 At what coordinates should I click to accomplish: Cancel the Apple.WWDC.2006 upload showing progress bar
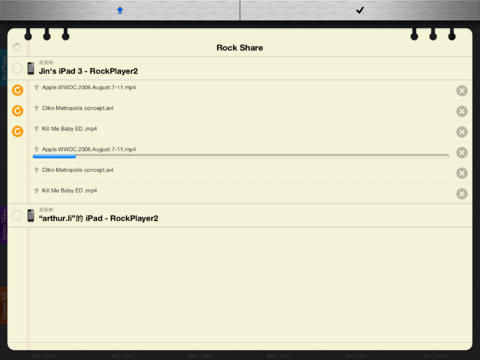(462, 153)
